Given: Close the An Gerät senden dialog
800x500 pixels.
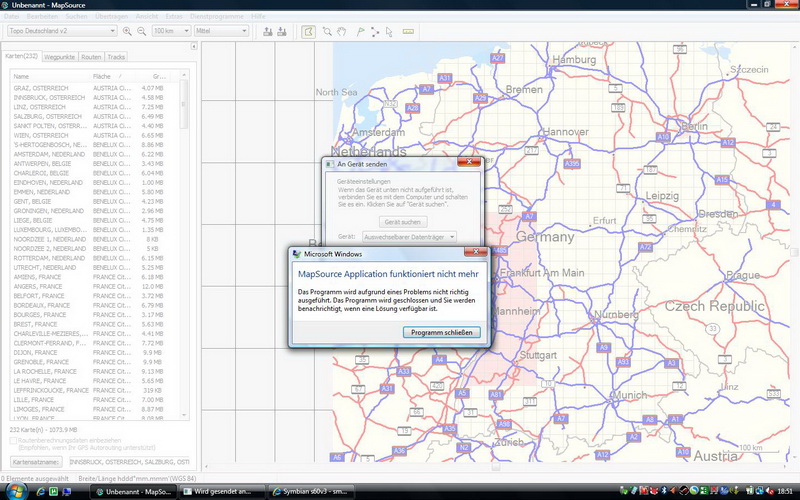Looking at the screenshot, I should pos(469,162).
